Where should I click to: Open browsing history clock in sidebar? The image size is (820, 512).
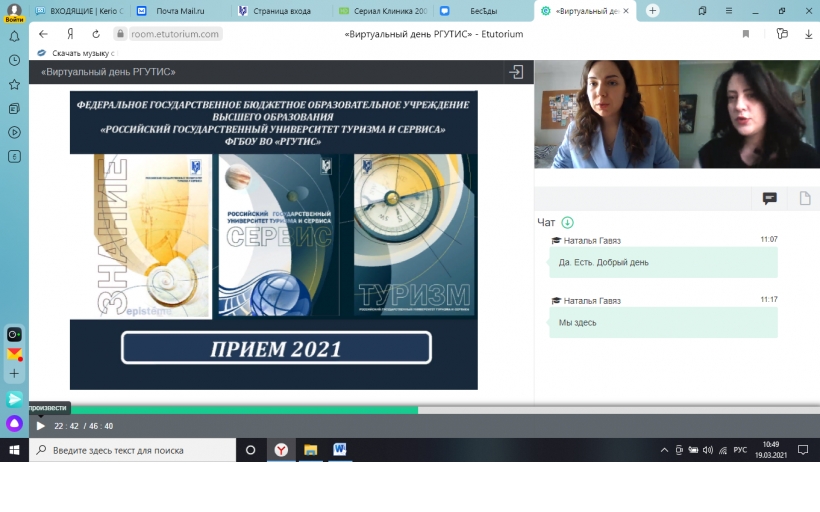click(14, 60)
